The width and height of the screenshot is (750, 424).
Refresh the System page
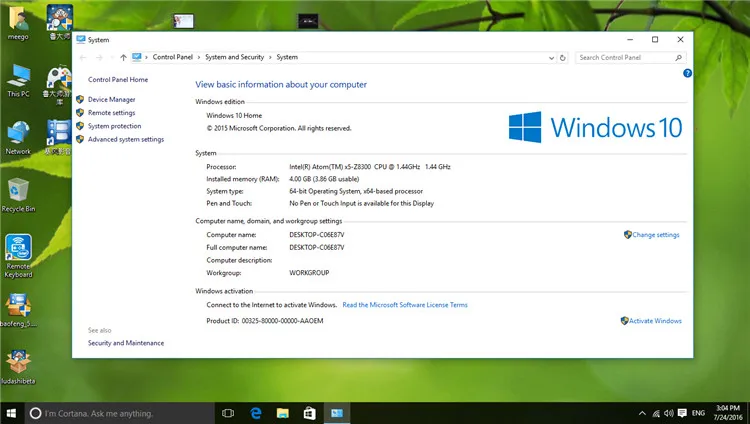[562, 57]
